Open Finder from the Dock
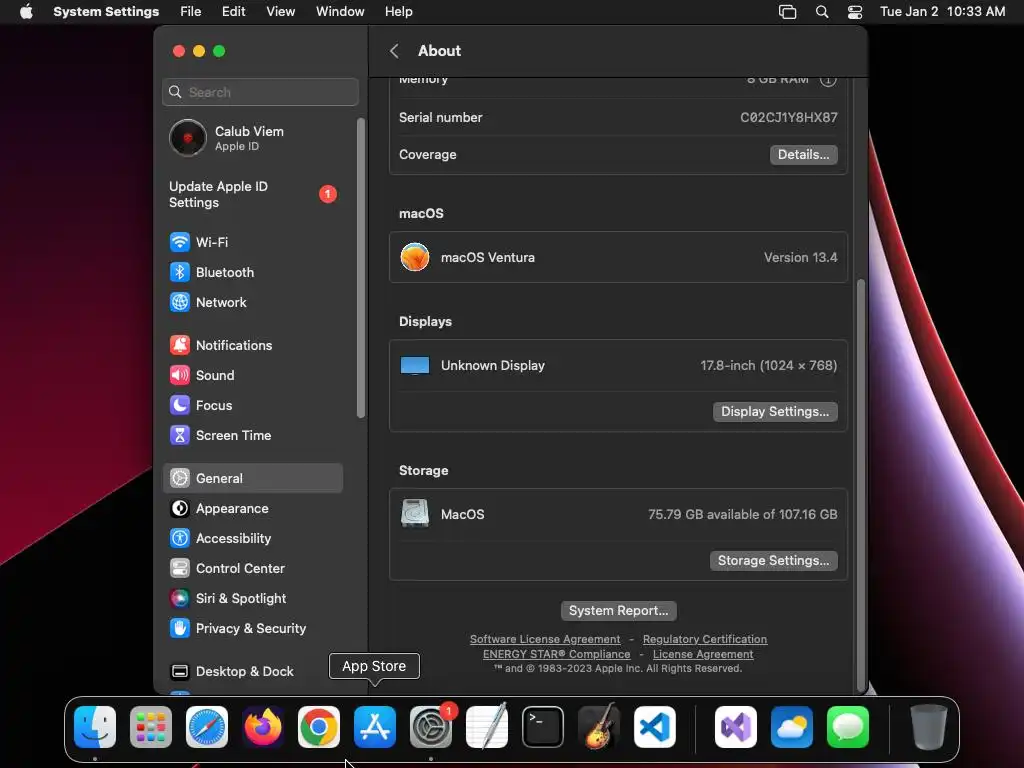The height and width of the screenshot is (768, 1024). point(95,727)
